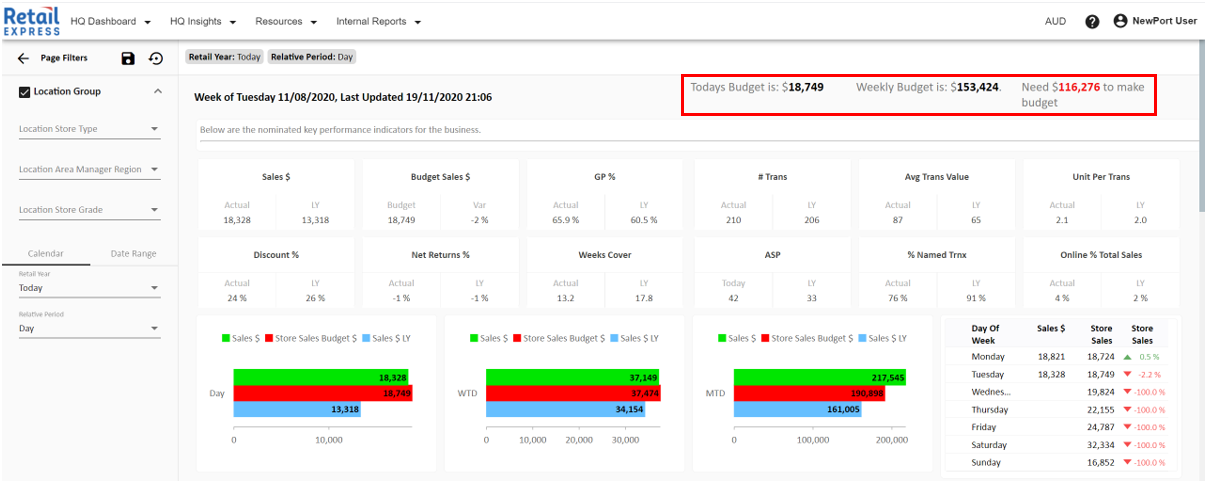This screenshot has height=482, width=1205.
Task: Click the green Sales $ legend swatch in Day chart
Action: [x=227, y=339]
